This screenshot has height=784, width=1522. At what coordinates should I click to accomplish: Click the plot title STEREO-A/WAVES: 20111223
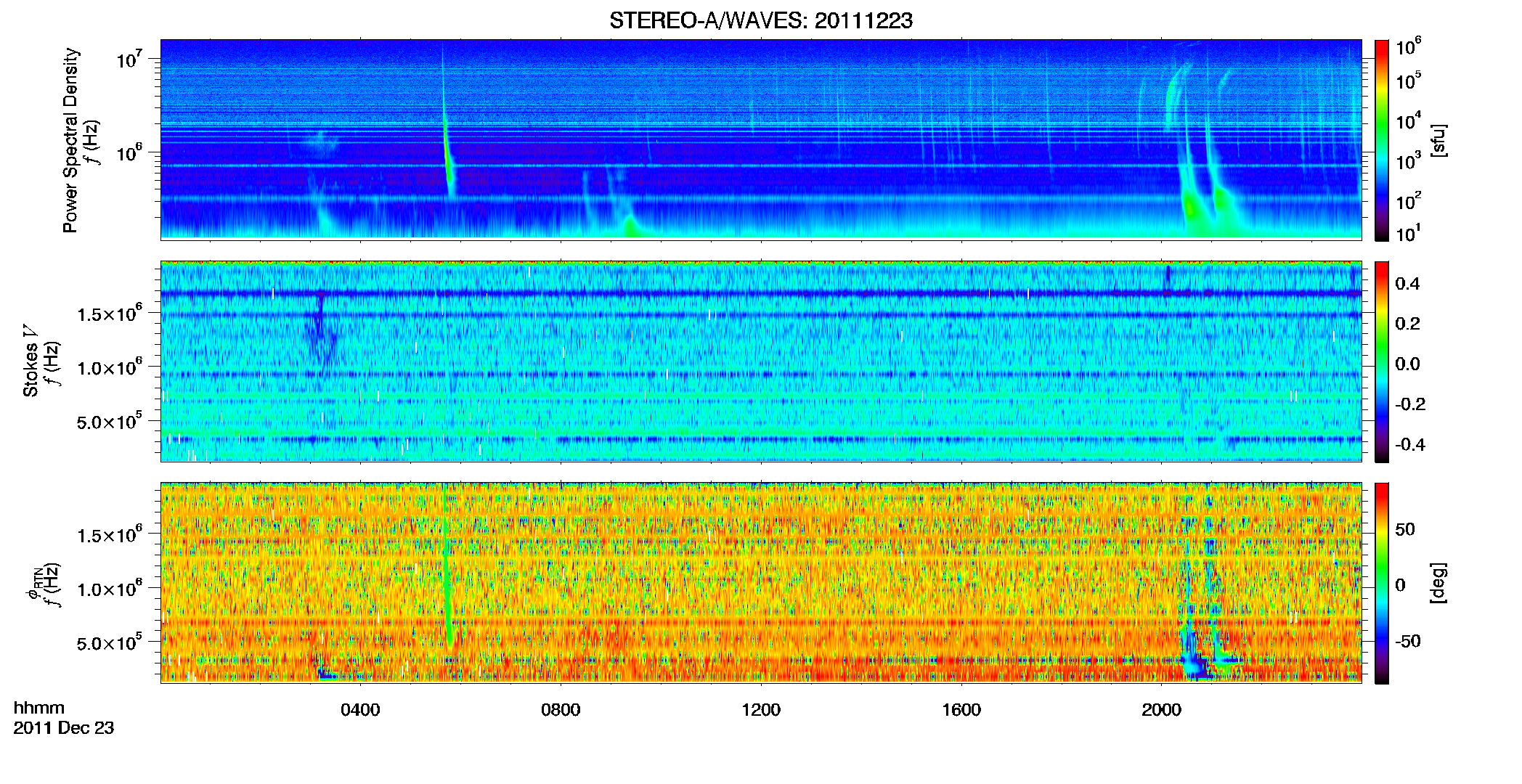click(x=761, y=21)
